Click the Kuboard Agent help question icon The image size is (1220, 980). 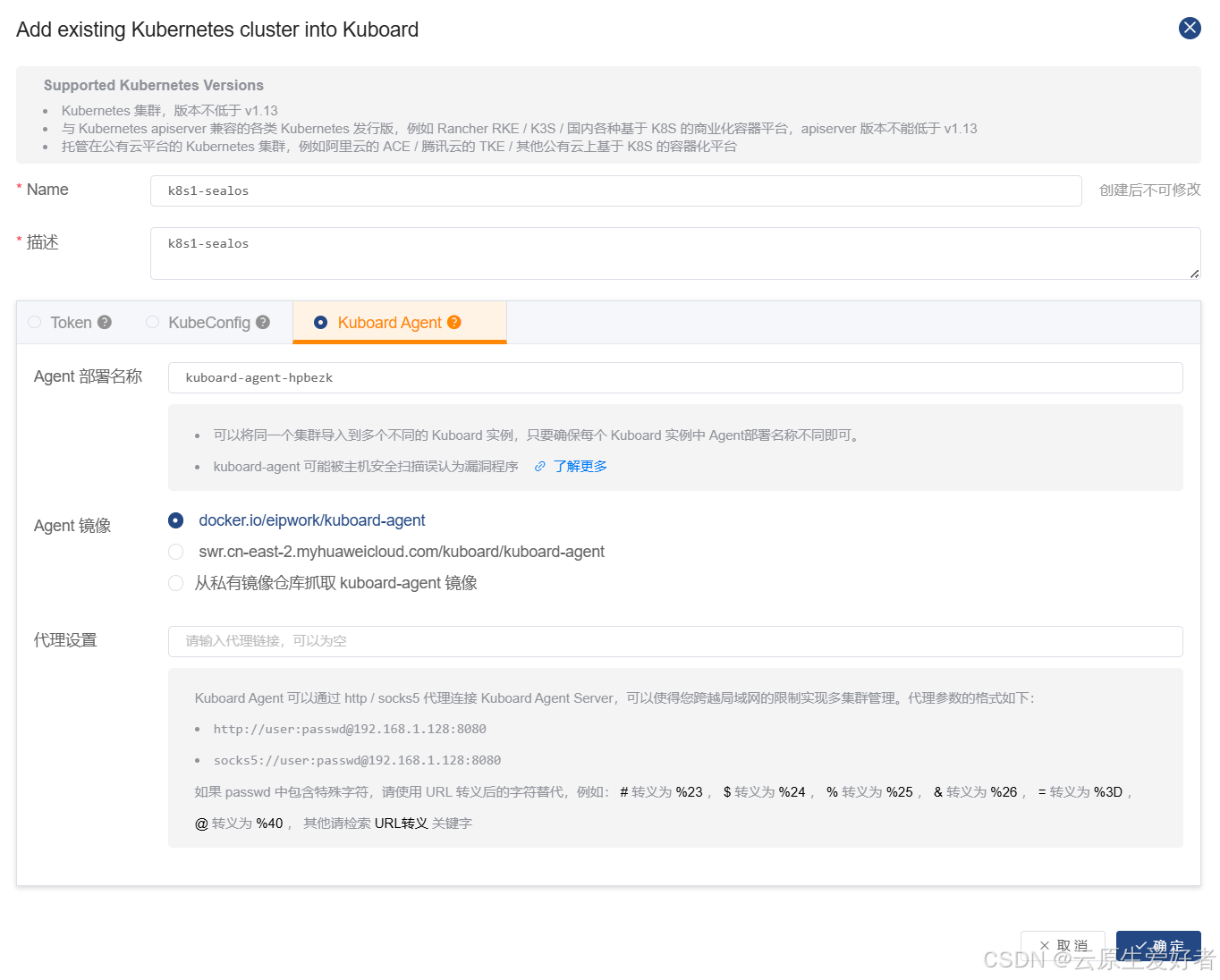pyautogui.click(x=454, y=322)
